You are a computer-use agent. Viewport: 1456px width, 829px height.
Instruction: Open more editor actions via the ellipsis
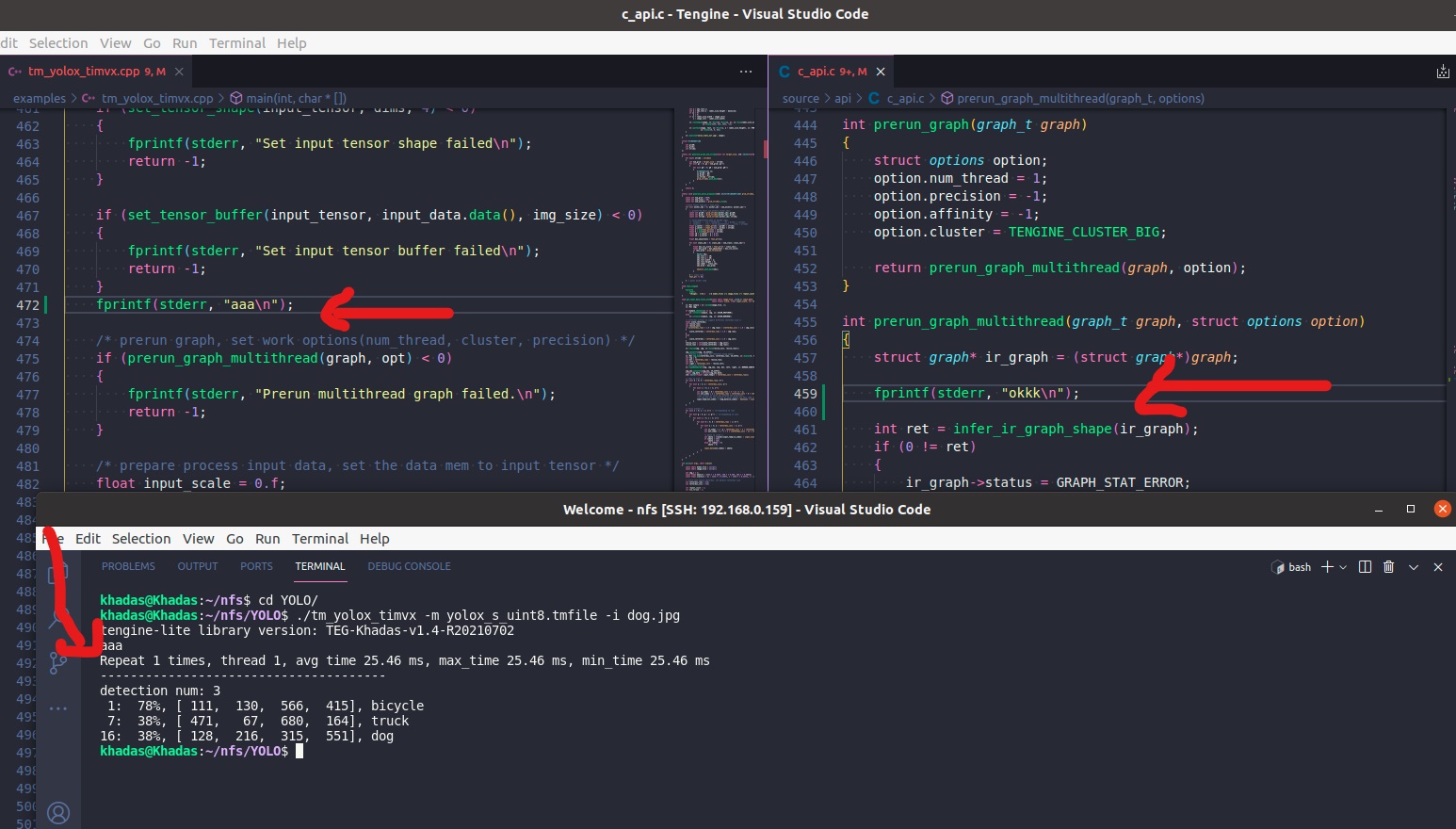point(747,71)
